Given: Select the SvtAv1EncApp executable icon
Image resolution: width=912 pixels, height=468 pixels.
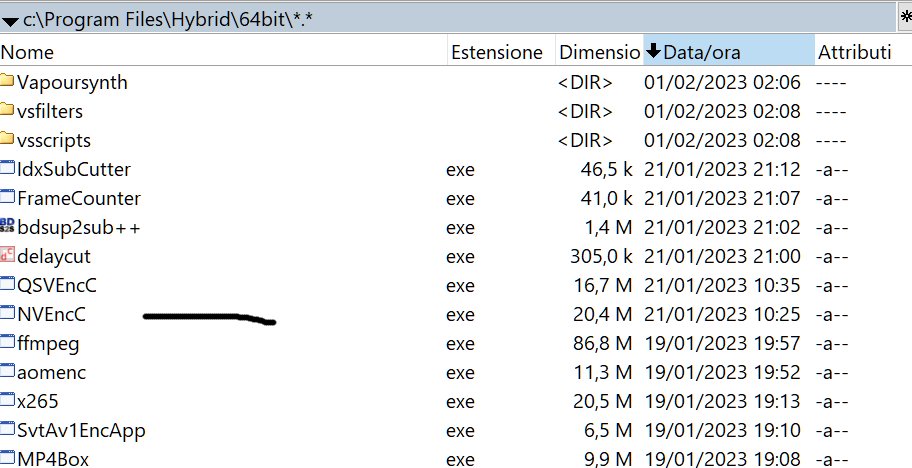Looking at the screenshot, I should click(x=7, y=430).
